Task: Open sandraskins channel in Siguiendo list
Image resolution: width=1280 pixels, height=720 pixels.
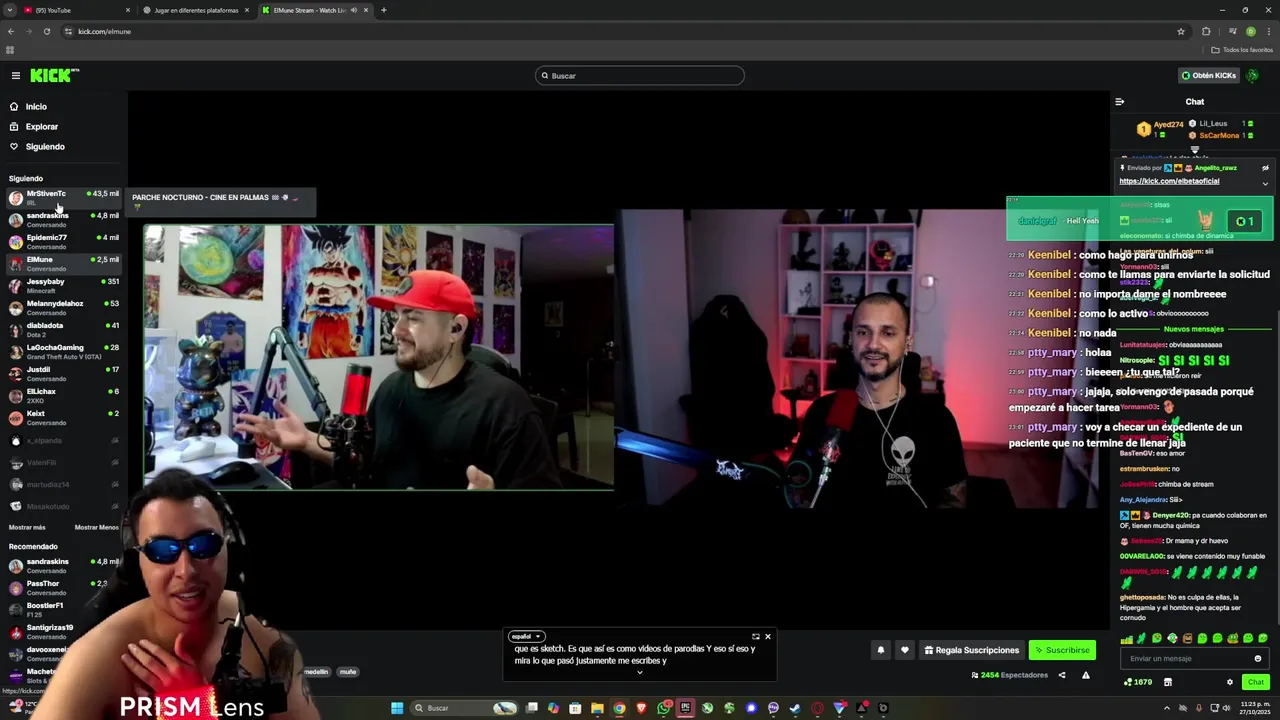Action: coord(62,219)
